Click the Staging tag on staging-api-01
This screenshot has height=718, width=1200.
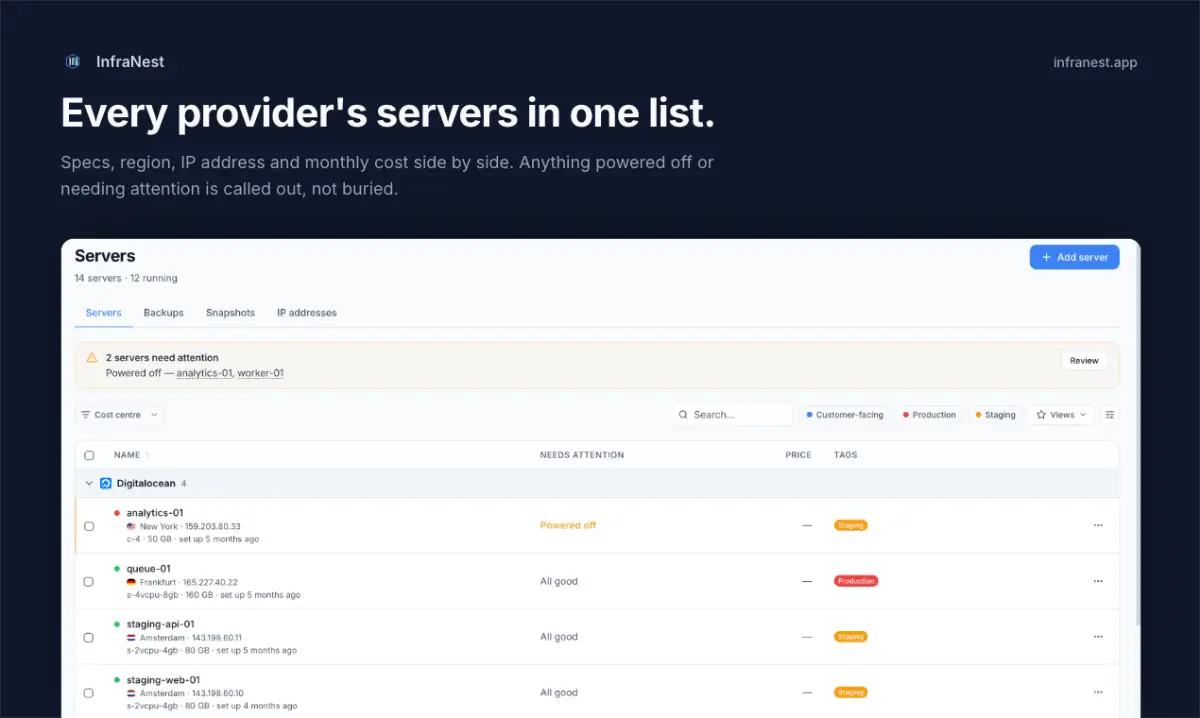[851, 636]
